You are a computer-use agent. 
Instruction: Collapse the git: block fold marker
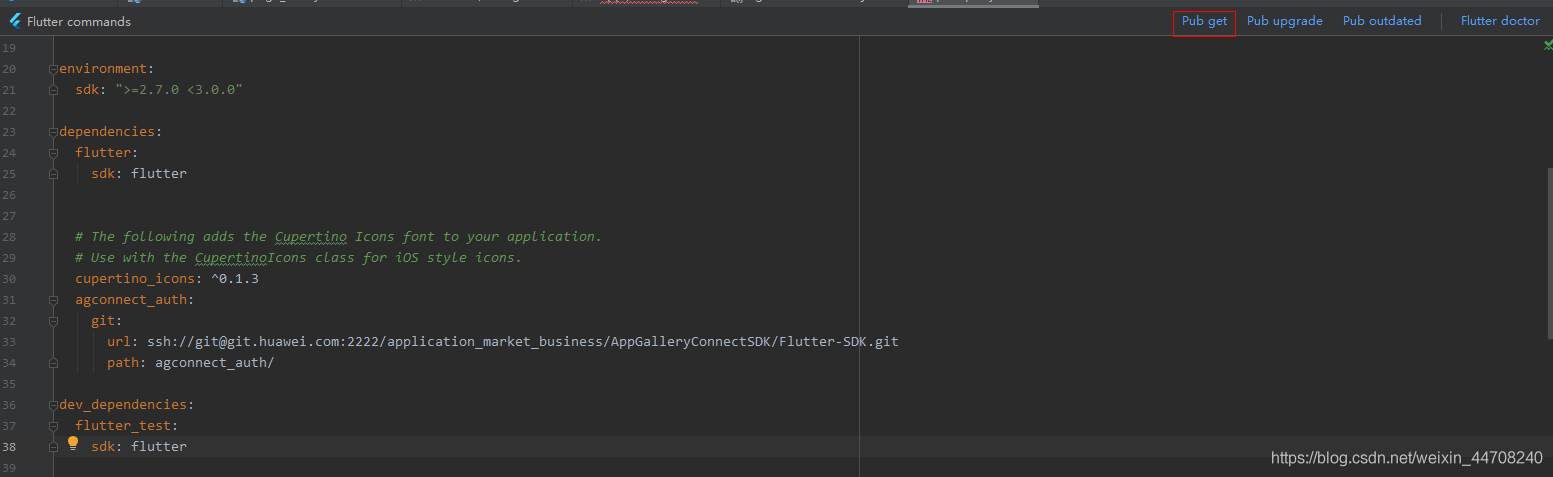pos(53,321)
